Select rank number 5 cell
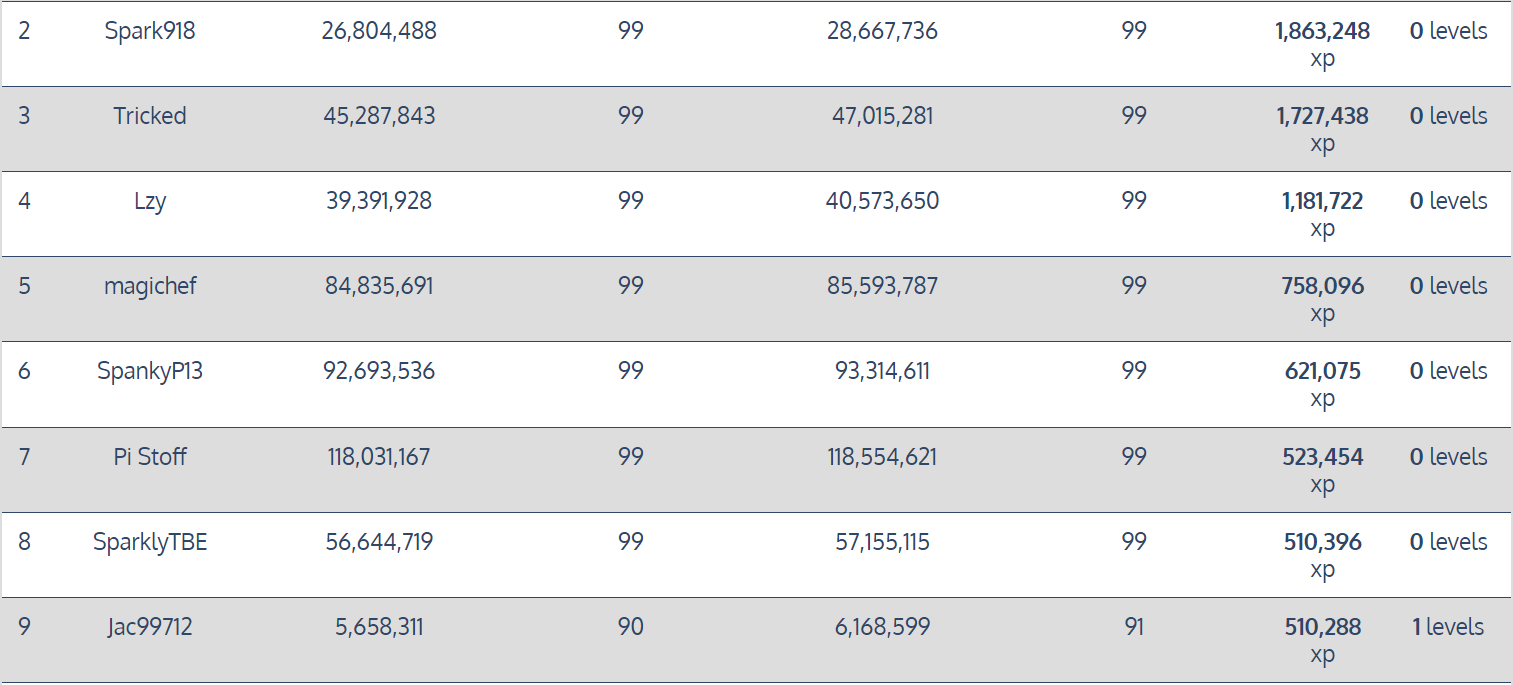 pyautogui.click(x=24, y=286)
